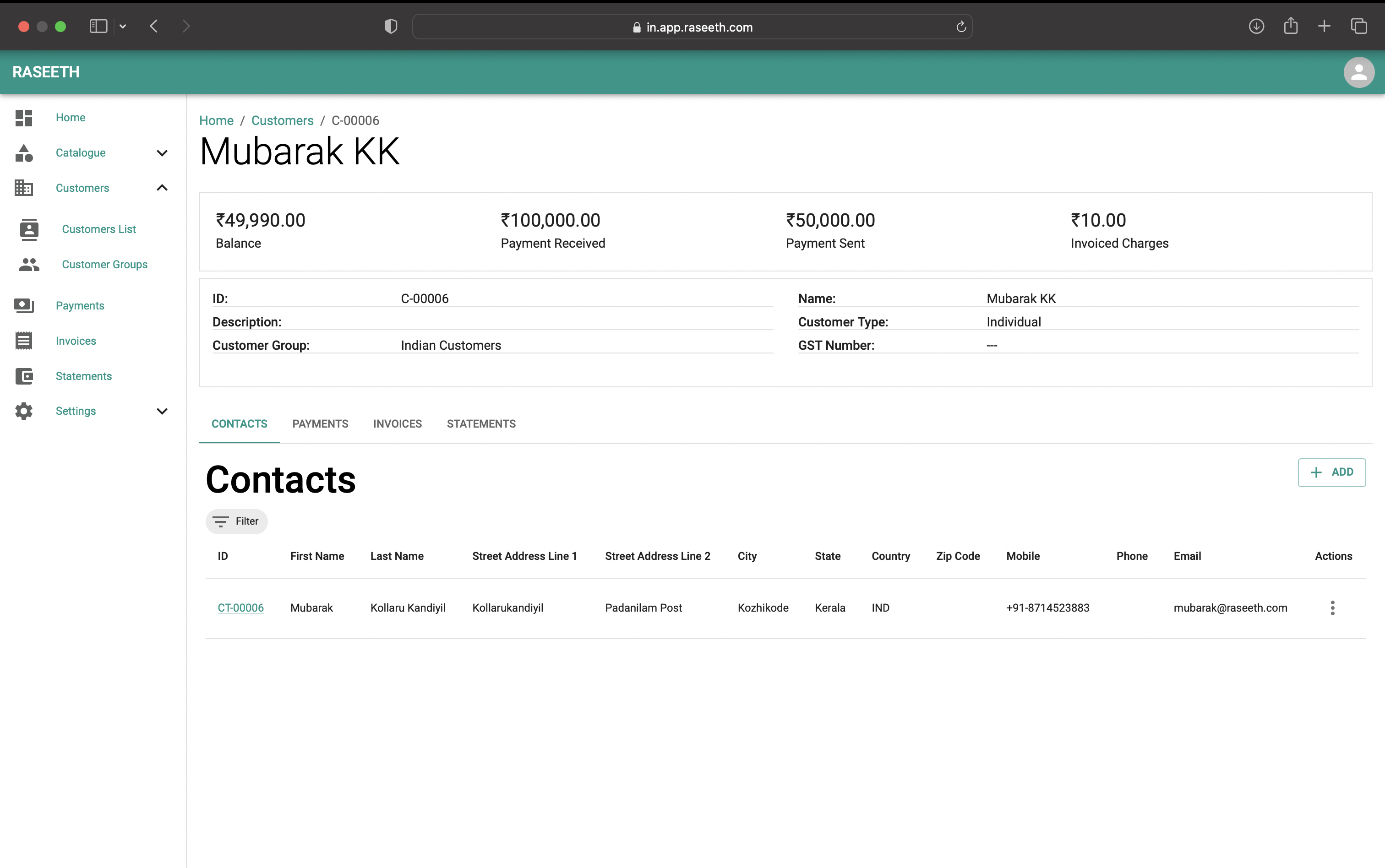Click the ₹50,000.00 payment sent value
1385x868 pixels.
point(830,221)
